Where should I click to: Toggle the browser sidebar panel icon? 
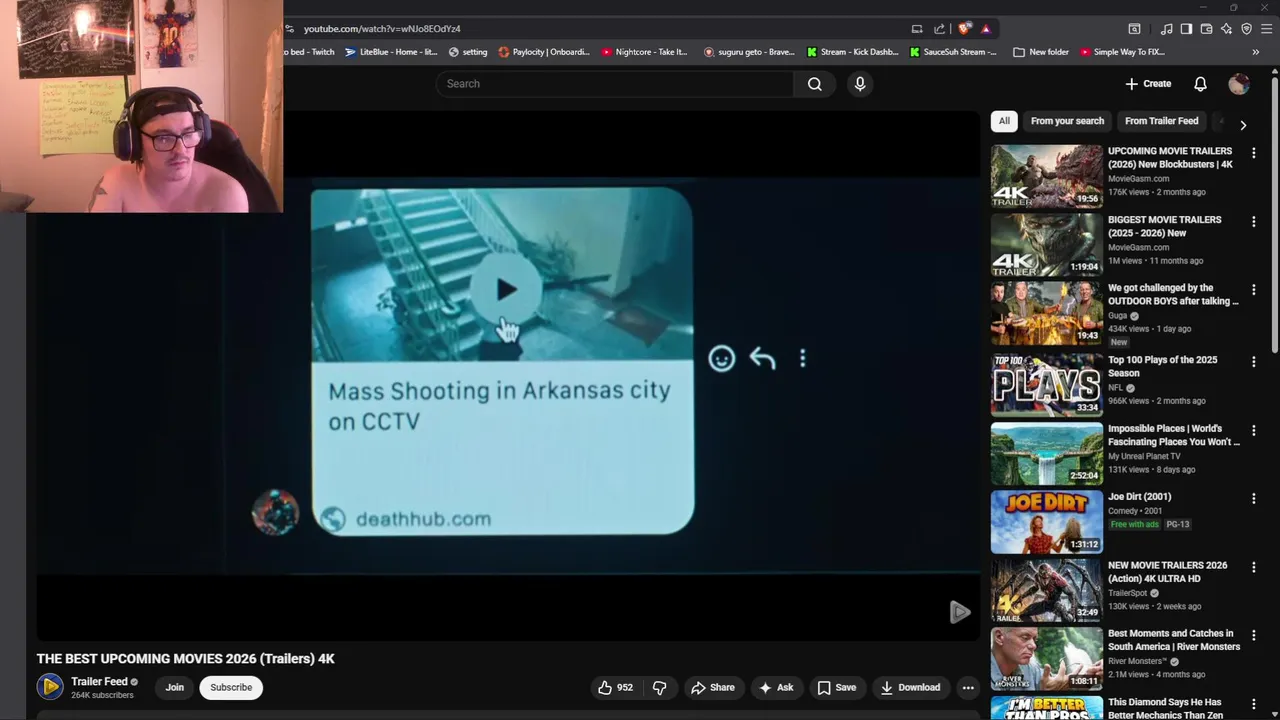[x=1186, y=29]
